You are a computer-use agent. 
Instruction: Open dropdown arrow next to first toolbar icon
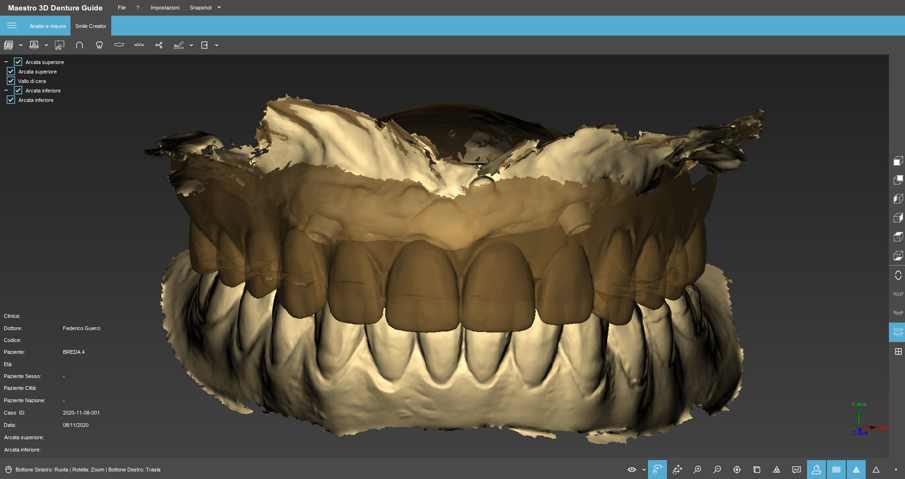click(21, 45)
